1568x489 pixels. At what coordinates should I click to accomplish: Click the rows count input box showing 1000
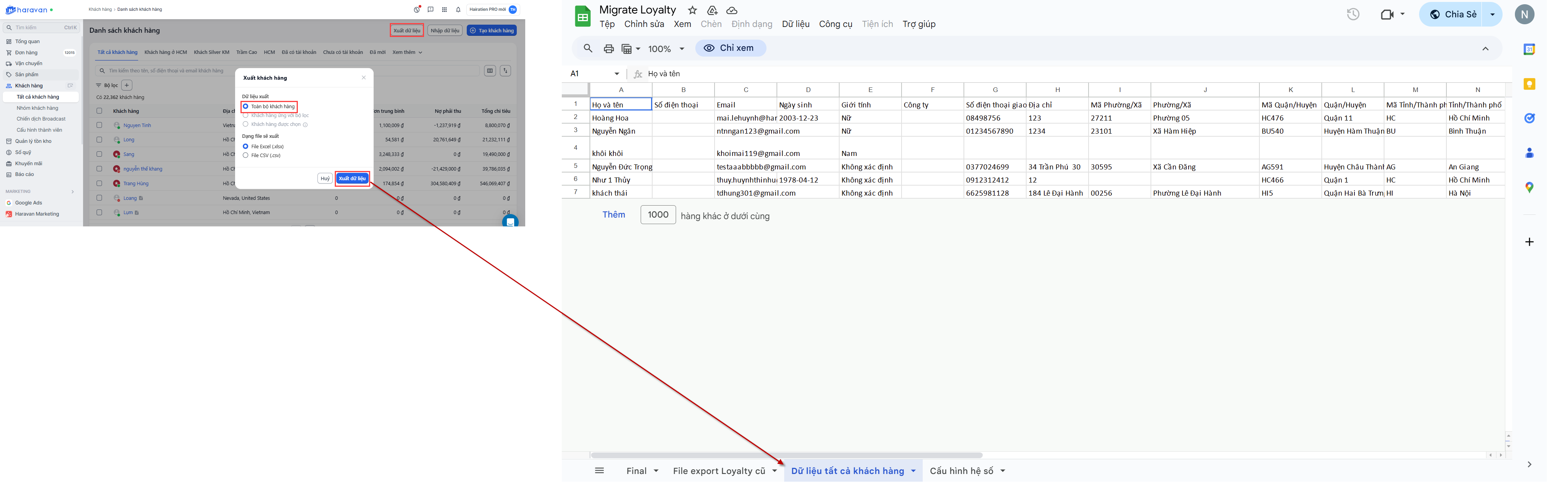tap(657, 214)
